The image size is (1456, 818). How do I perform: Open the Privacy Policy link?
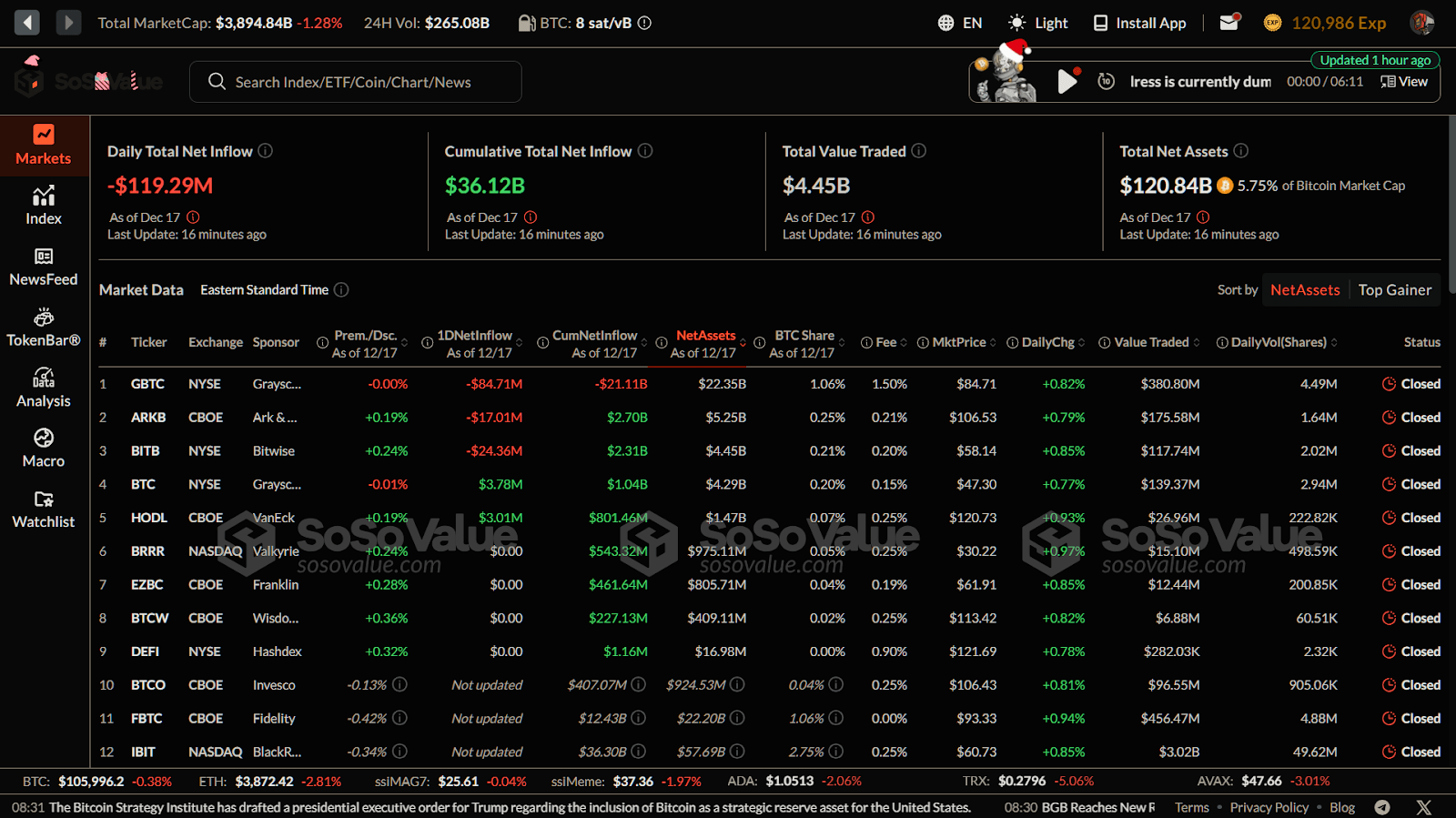[1269, 807]
